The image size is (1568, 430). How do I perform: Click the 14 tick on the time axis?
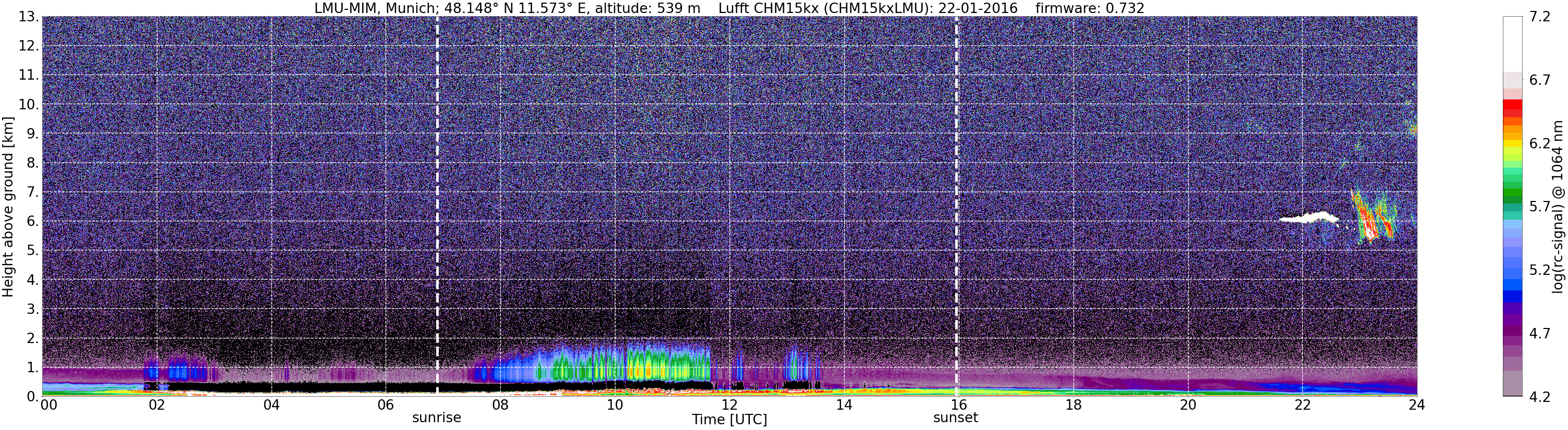(844, 405)
